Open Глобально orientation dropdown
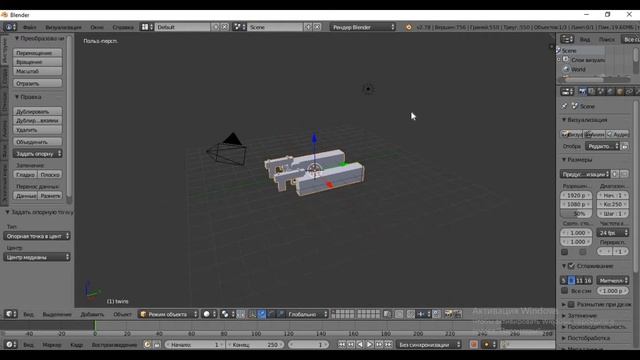This screenshot has width=640, height=360. pos(307,314)
